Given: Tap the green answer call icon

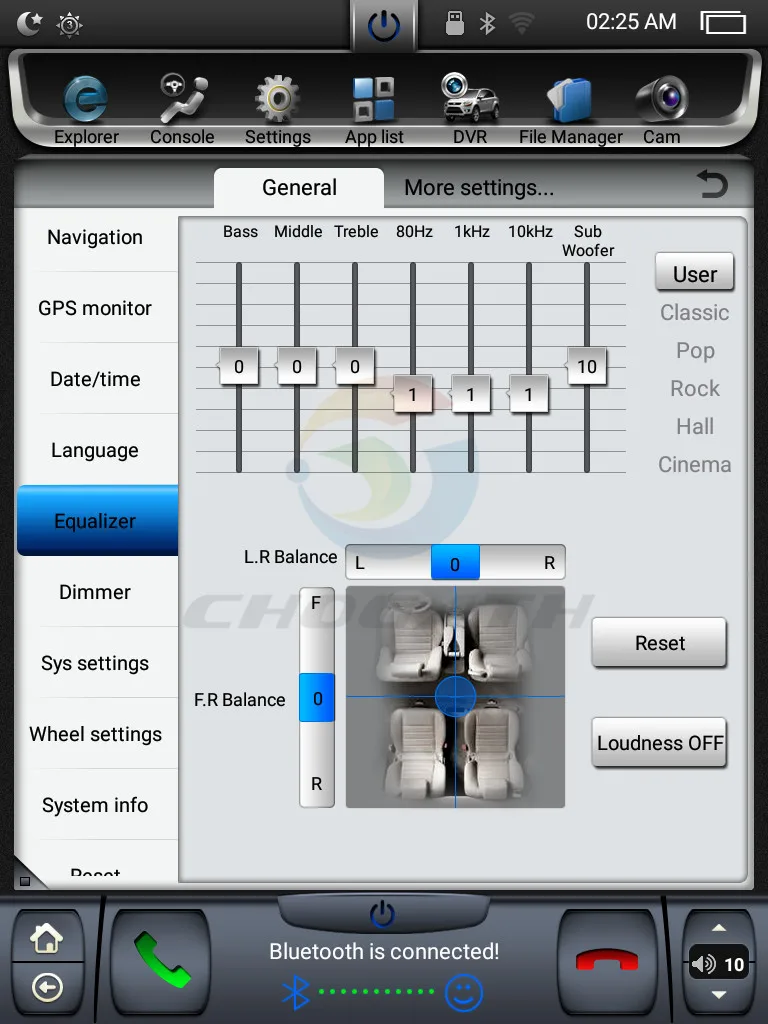Looking at the screenshot, I should (x=161, y=960).
